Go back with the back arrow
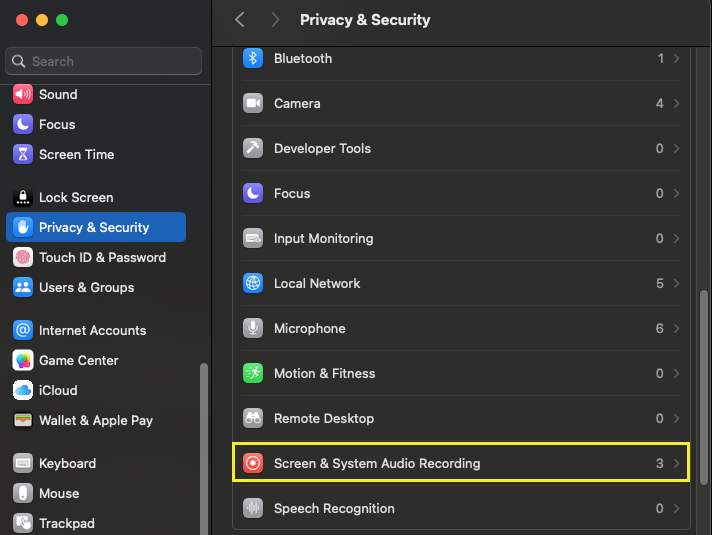 pos(239,20)
